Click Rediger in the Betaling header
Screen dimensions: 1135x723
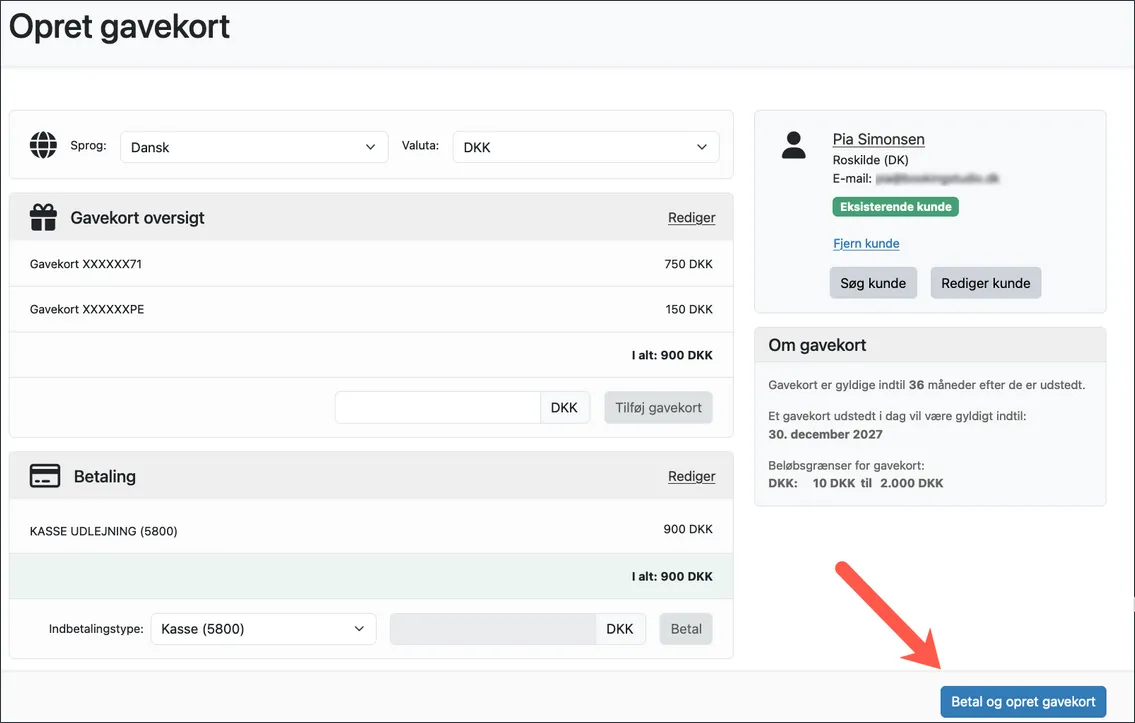click(x=691, y=477)
